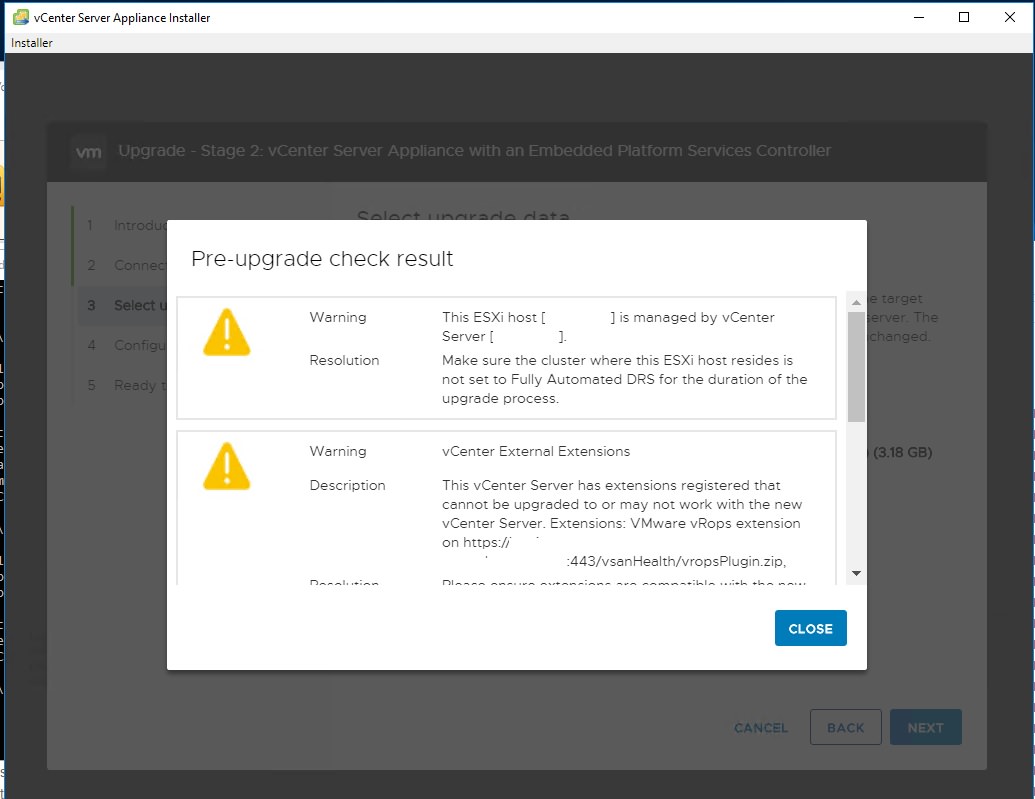Maximize the installer window
1035x799 pixels.
964,17
